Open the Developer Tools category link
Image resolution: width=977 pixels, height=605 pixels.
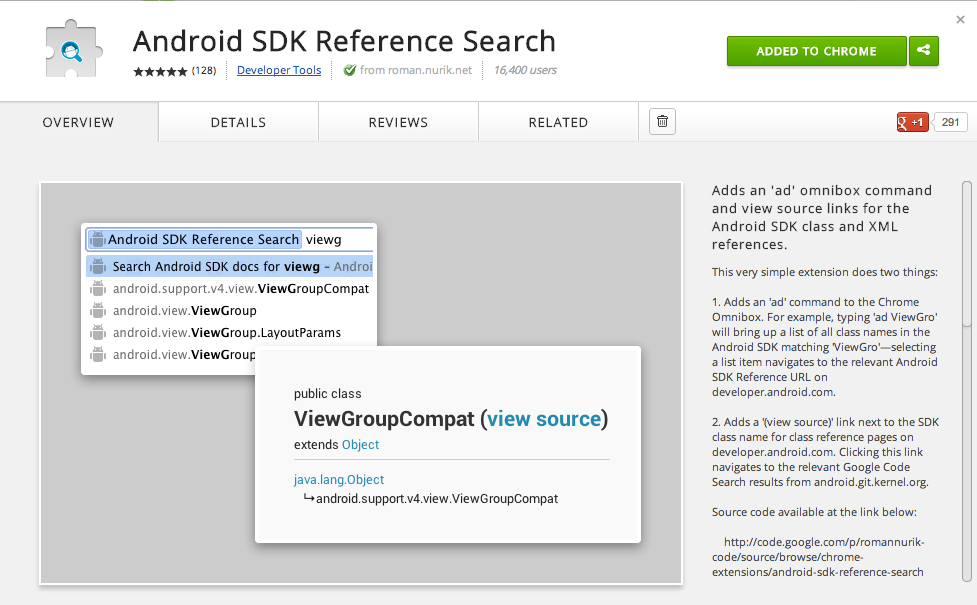tap(278, 70)
